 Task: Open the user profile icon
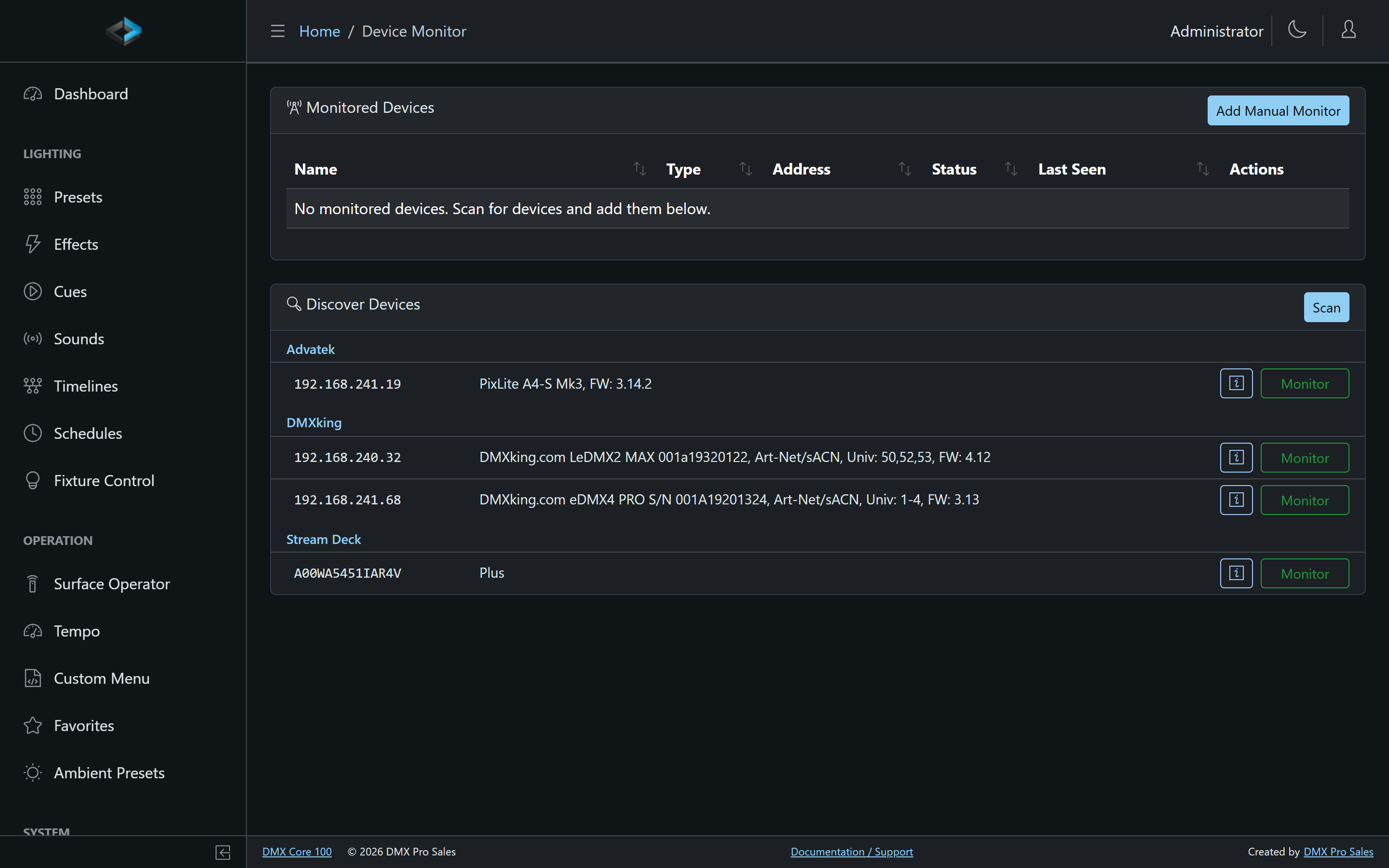(x=1348, y=30)
